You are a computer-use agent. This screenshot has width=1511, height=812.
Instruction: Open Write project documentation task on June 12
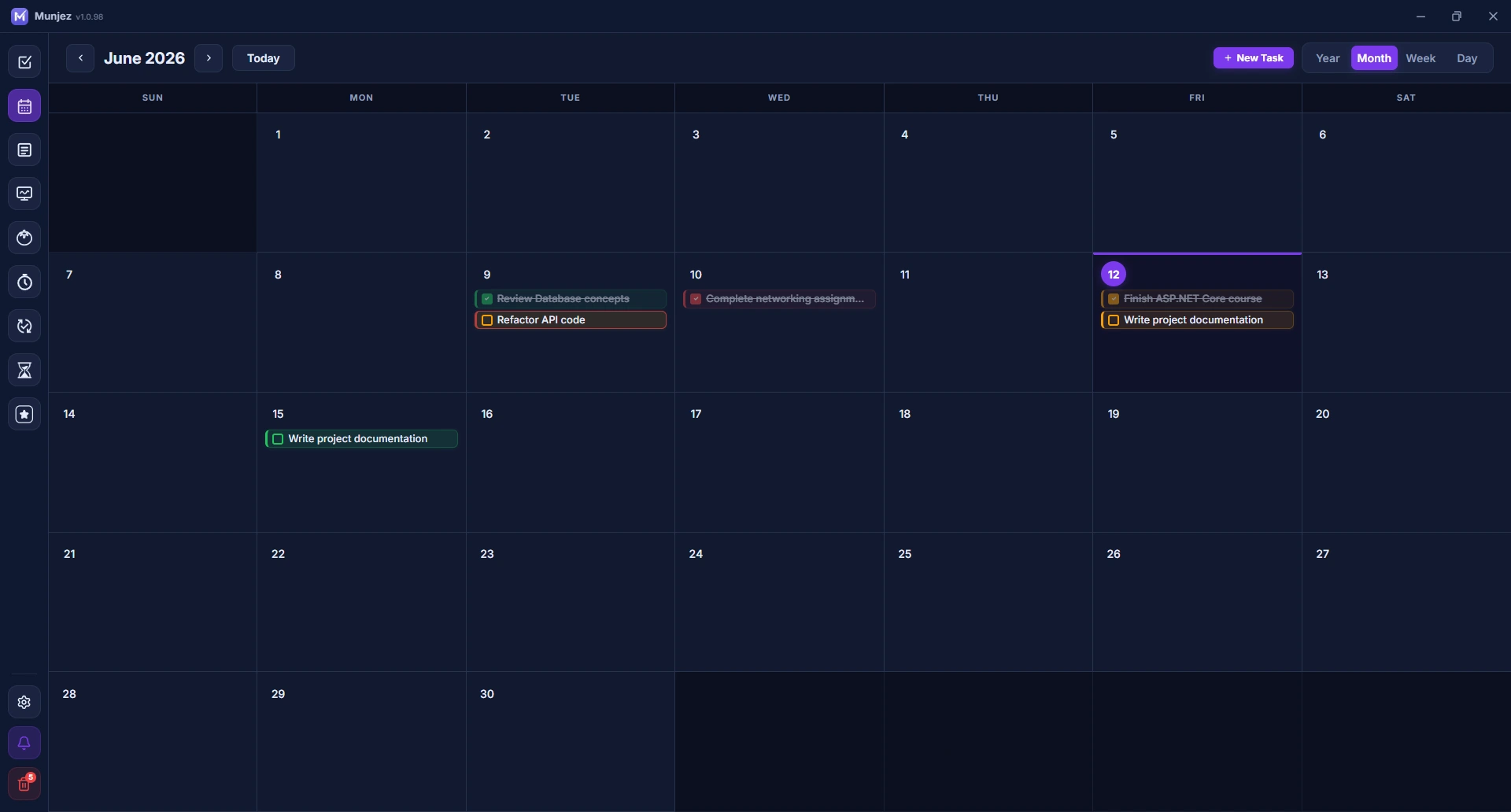[1197, 320]
